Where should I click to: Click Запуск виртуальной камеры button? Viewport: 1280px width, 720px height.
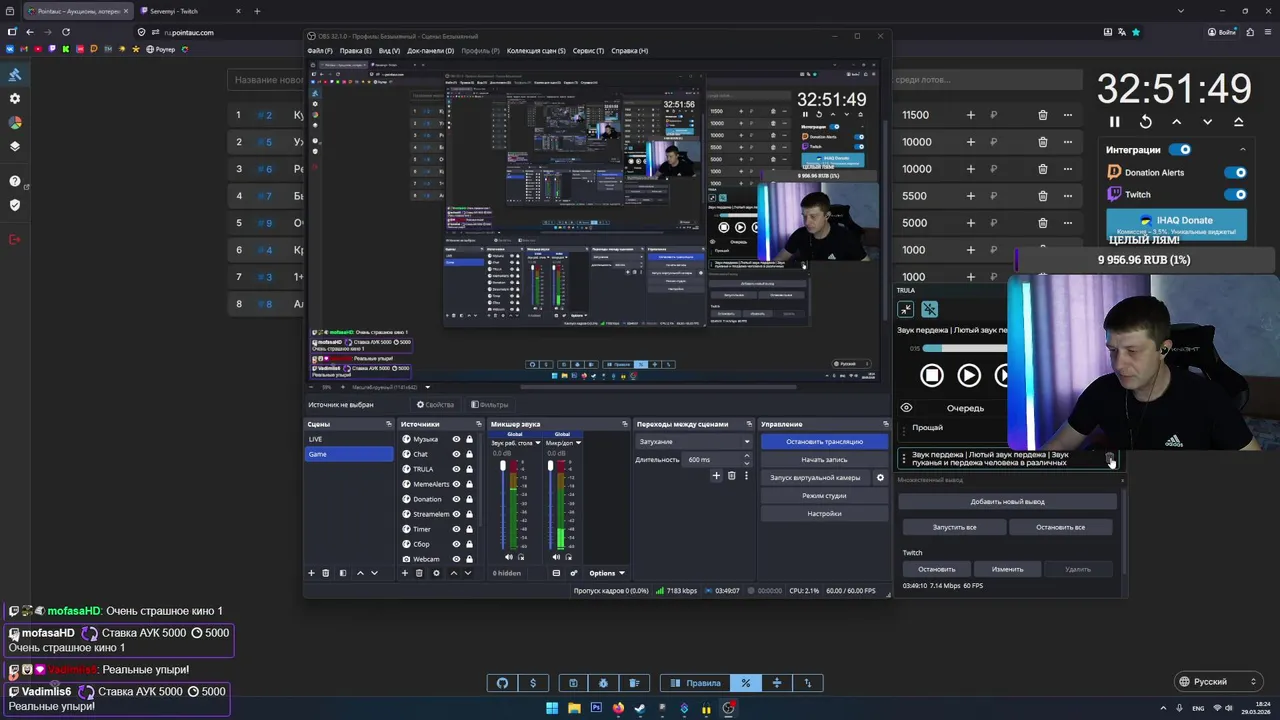[815, 478]
